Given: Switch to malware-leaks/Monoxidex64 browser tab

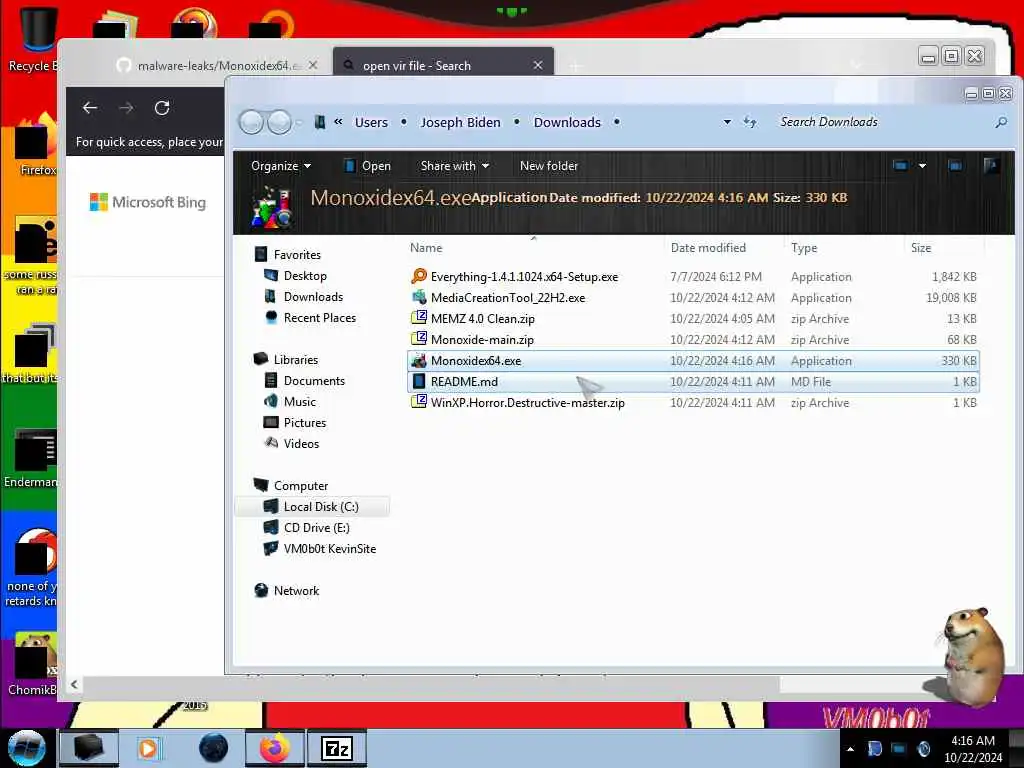Looking at the screenshot, I should (x=217, y=65).
